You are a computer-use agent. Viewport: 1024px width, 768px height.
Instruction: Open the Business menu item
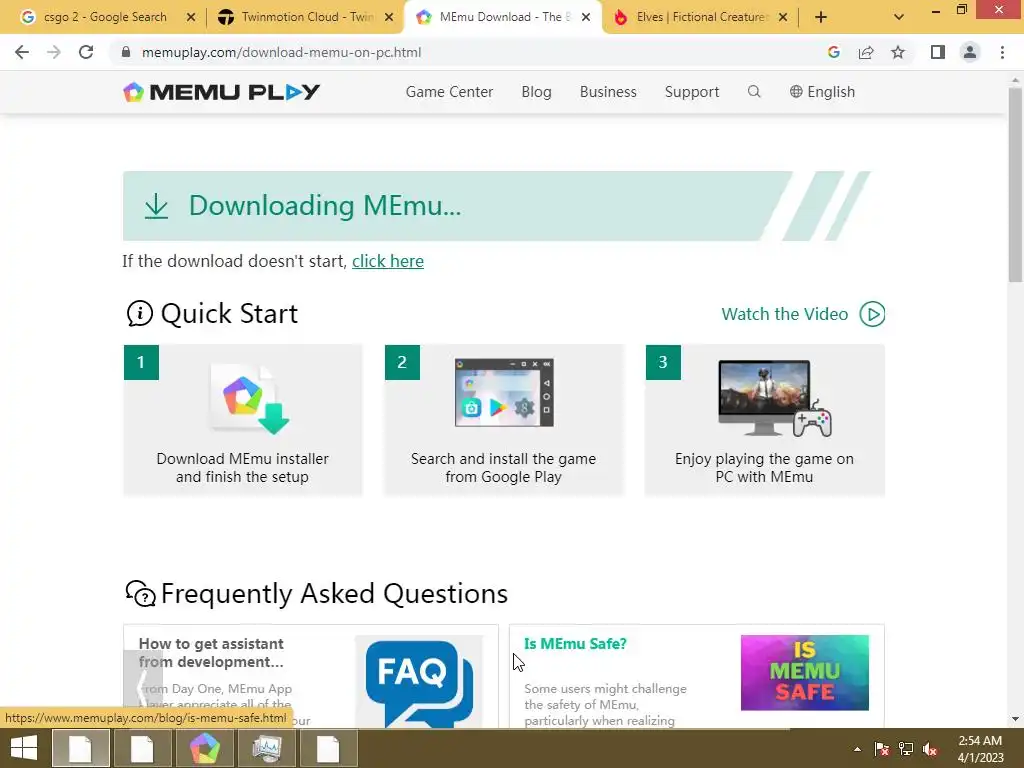click(x=608, y=92)
